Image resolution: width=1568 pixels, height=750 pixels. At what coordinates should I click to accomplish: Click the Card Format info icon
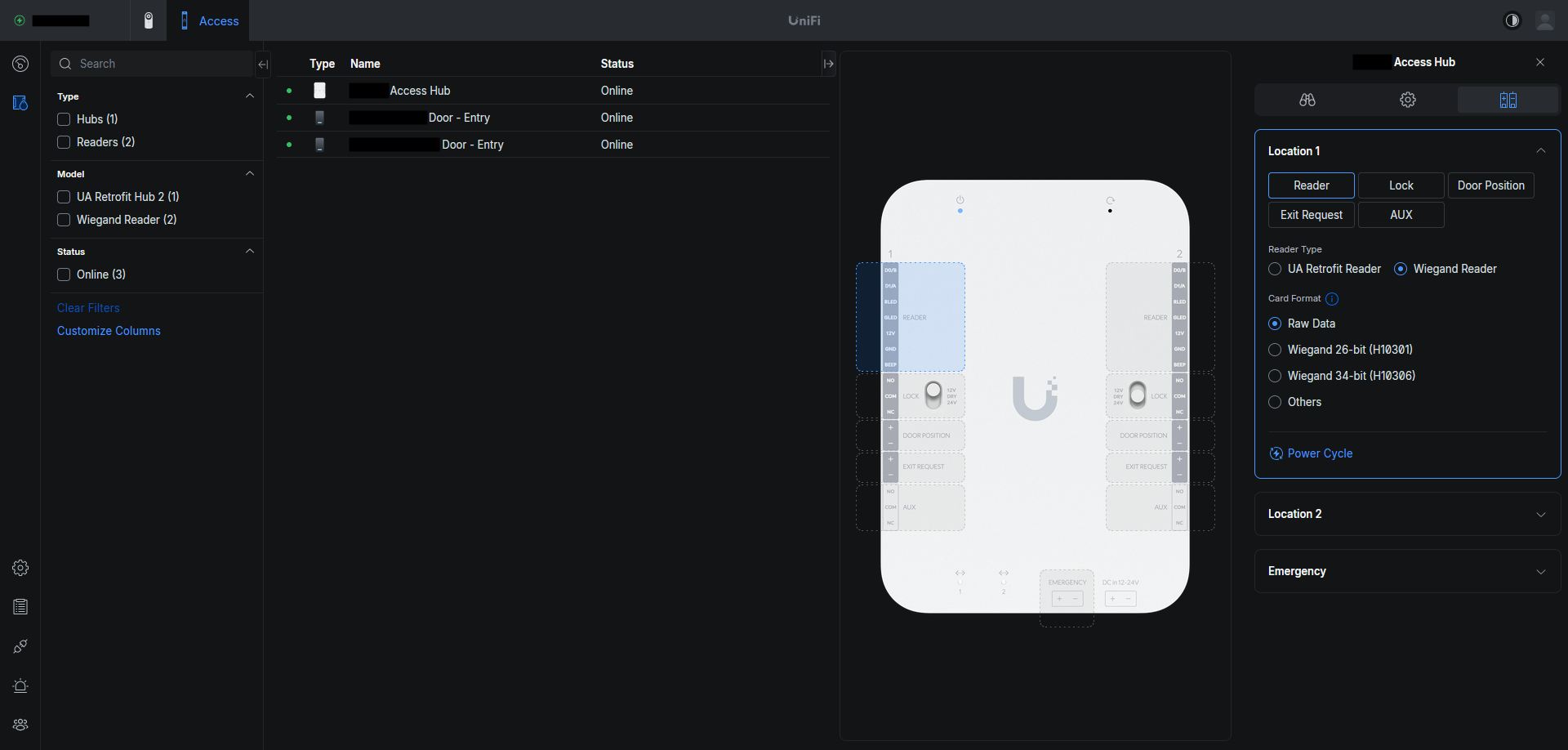click(1332, 299)
